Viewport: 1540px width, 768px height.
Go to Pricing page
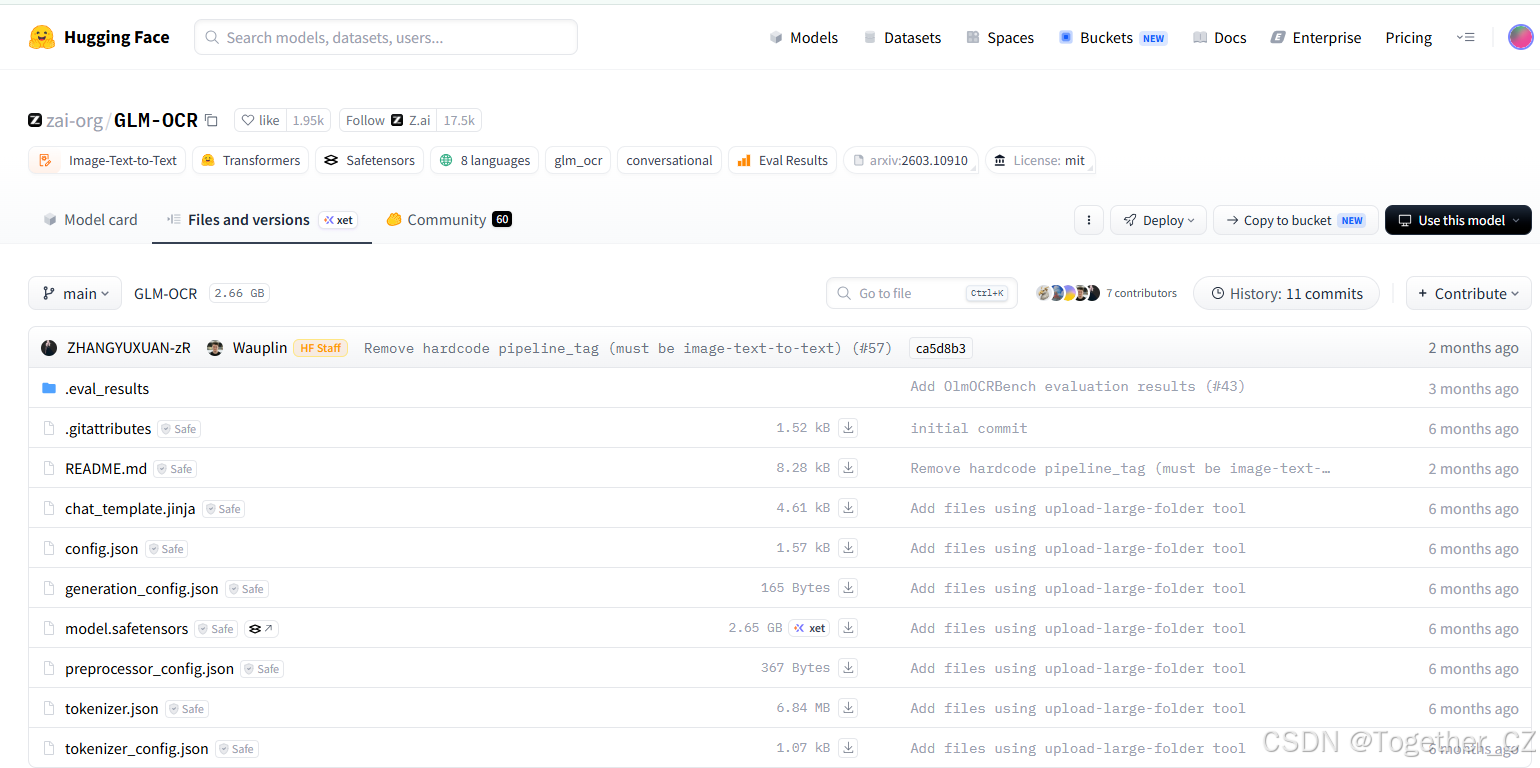click(x=1408, y=38)
